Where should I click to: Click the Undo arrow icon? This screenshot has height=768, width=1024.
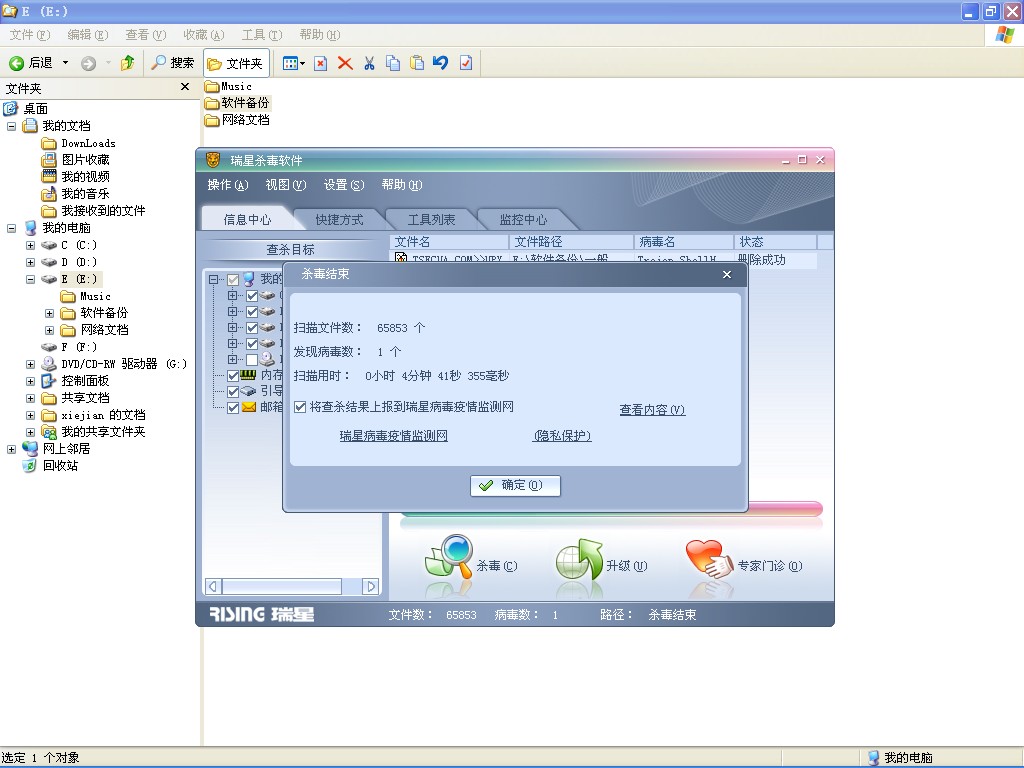(441, 63)
